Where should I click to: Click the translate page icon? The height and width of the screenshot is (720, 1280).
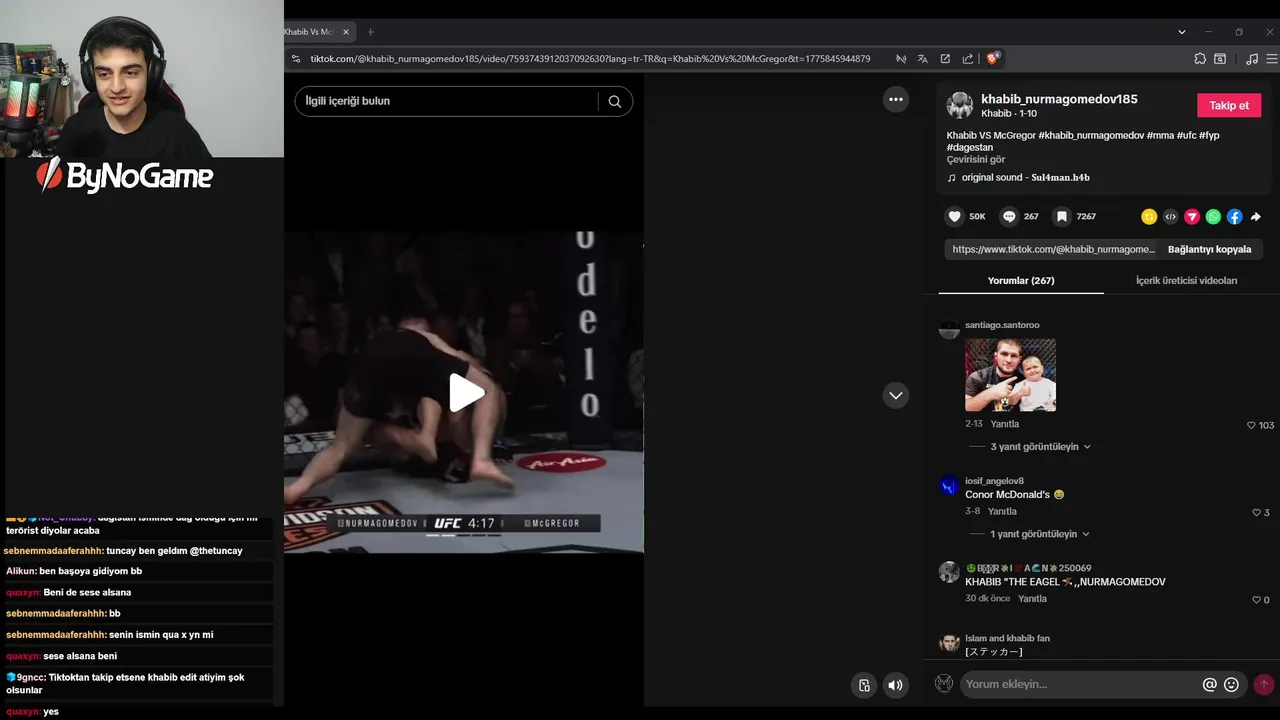click(x=923, y=59)
